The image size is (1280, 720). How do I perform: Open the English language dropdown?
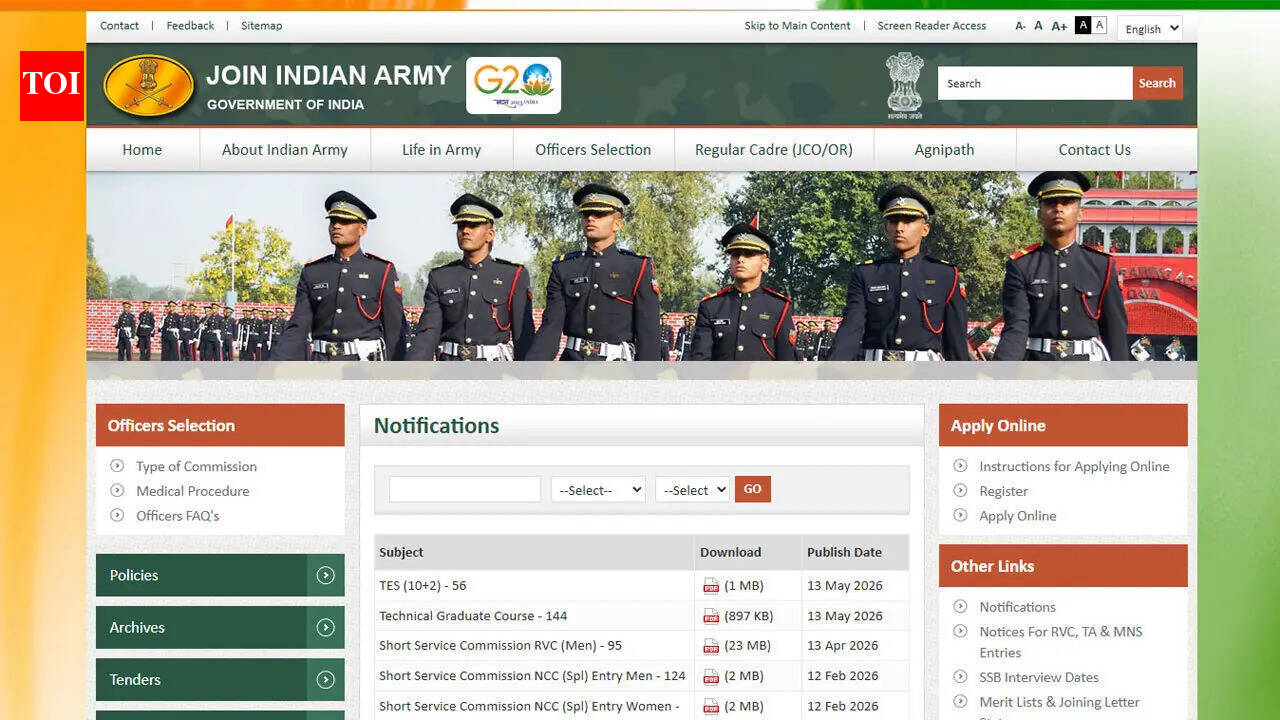coord(1150,29)
